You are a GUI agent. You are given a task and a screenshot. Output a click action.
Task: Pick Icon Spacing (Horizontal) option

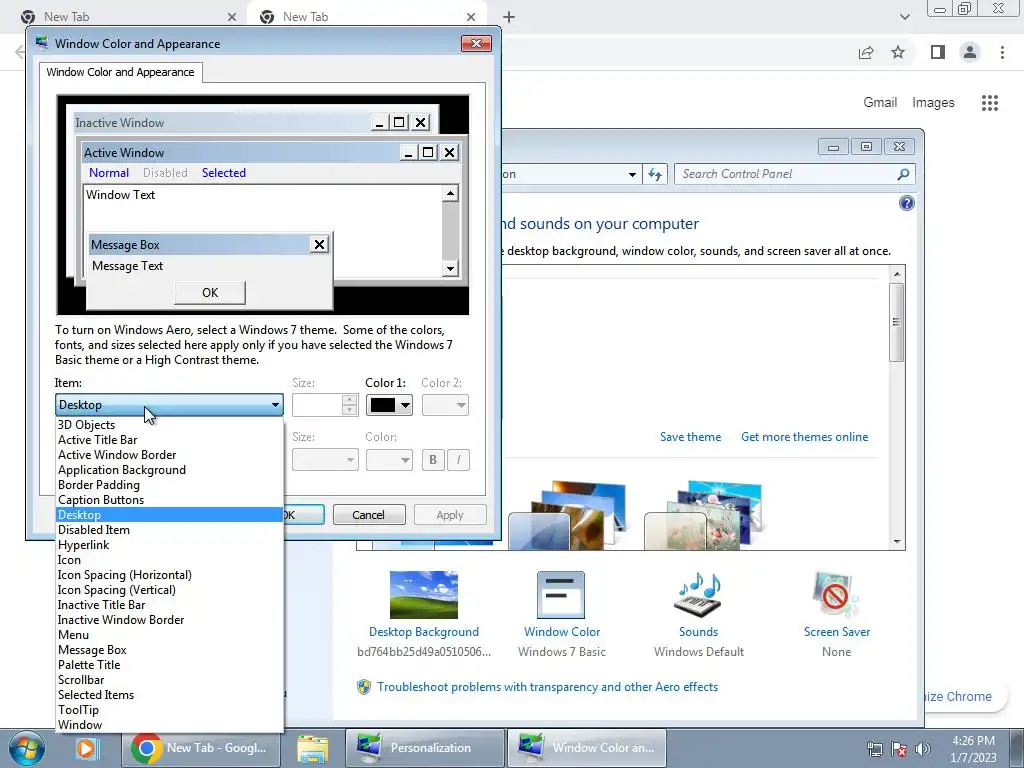pyautogui.click(x=170, y=575)
